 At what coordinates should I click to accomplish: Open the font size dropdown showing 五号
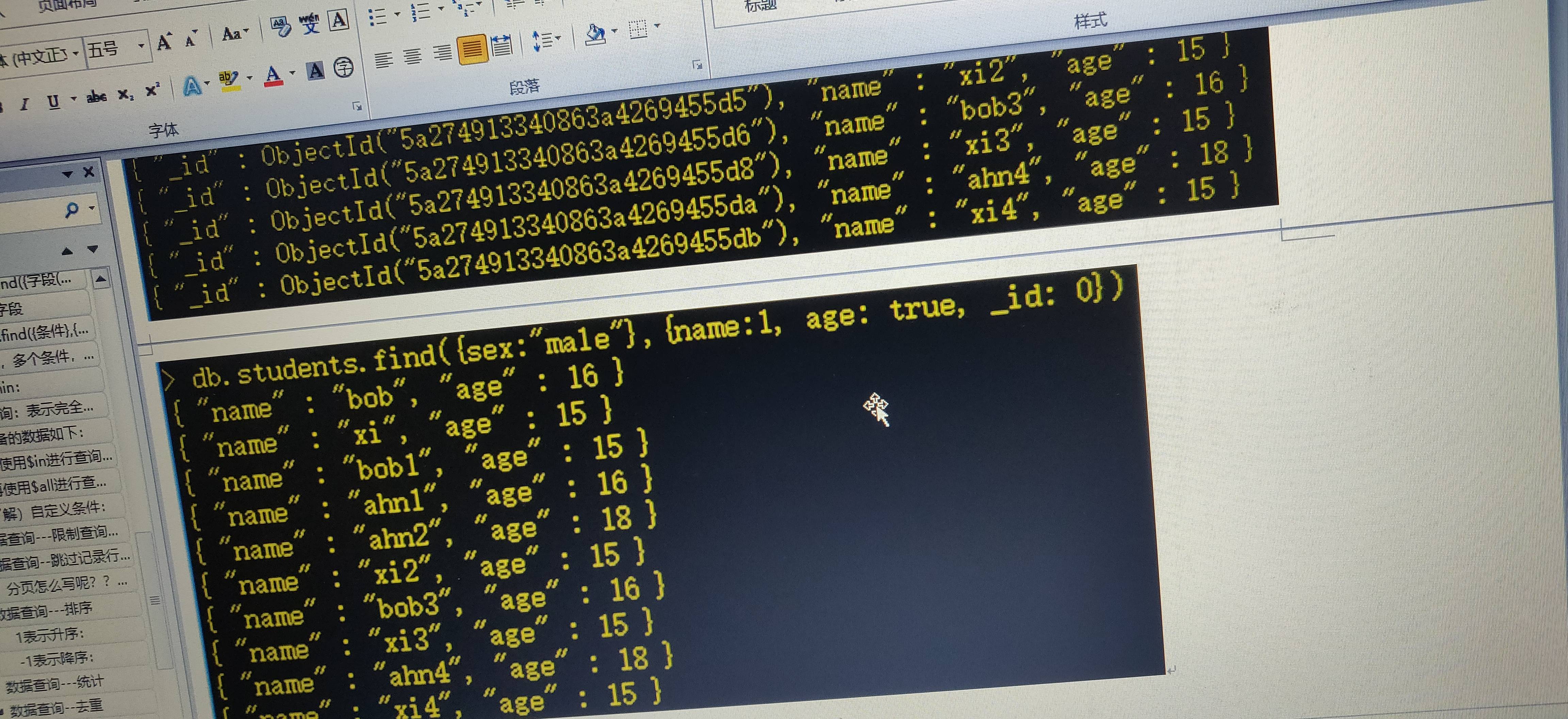point(141,46)
